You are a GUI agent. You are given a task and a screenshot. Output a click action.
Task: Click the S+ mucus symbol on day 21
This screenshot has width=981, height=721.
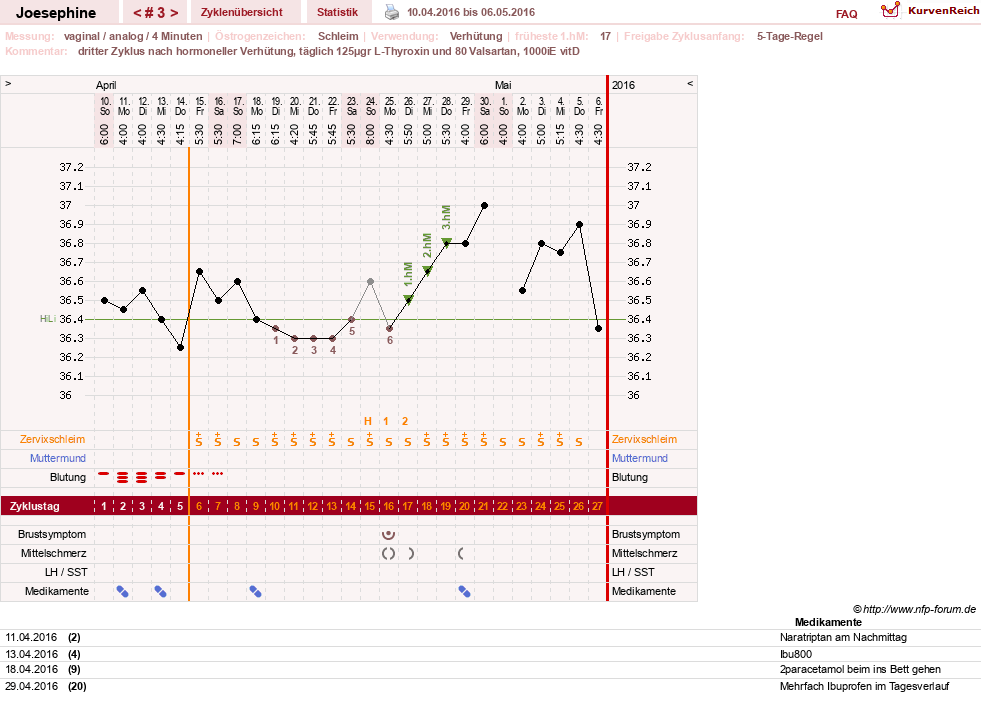tap(484, 439)
